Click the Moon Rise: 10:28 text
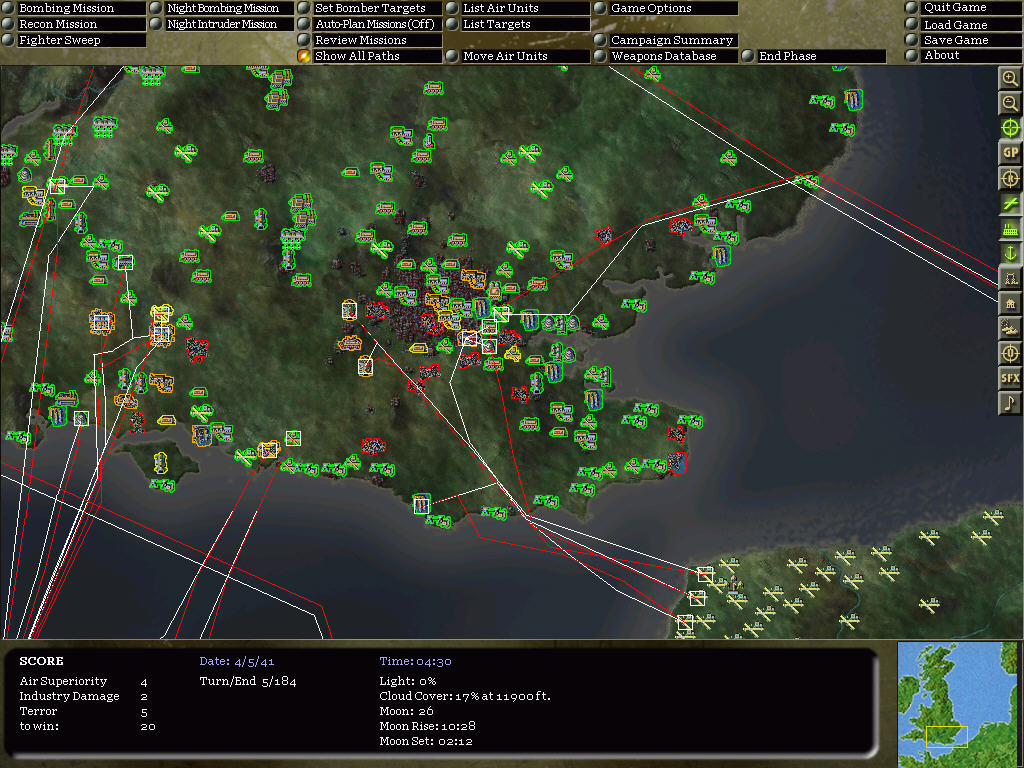 [427, 726]
